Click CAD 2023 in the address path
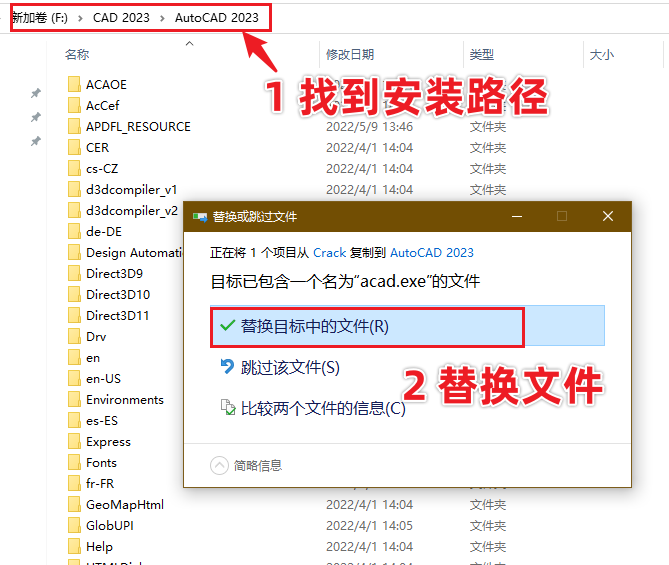 click(x=121, y=17)
